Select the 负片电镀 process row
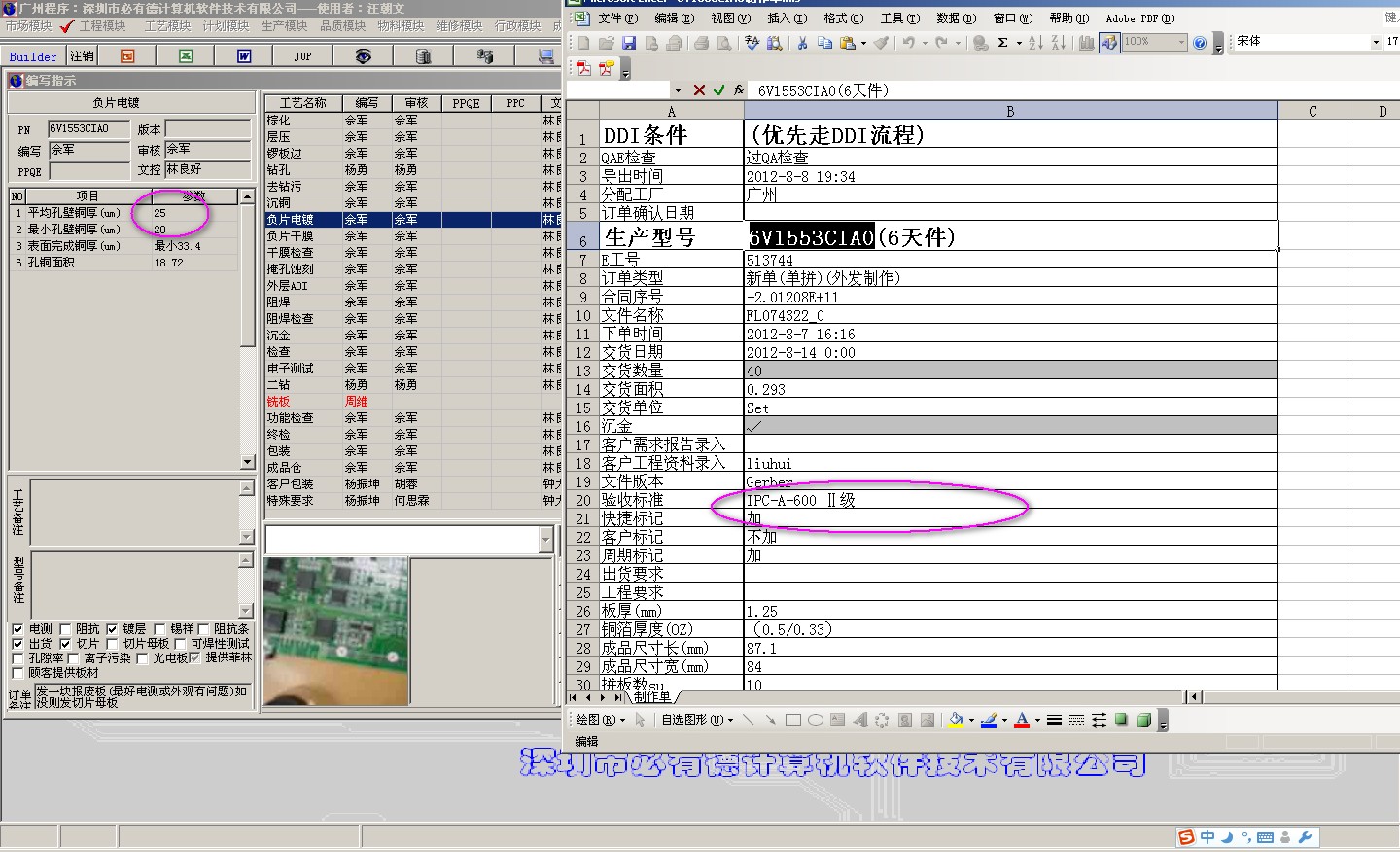The width and height of the screenshot is (1400, 852). (x=412, y=220)
